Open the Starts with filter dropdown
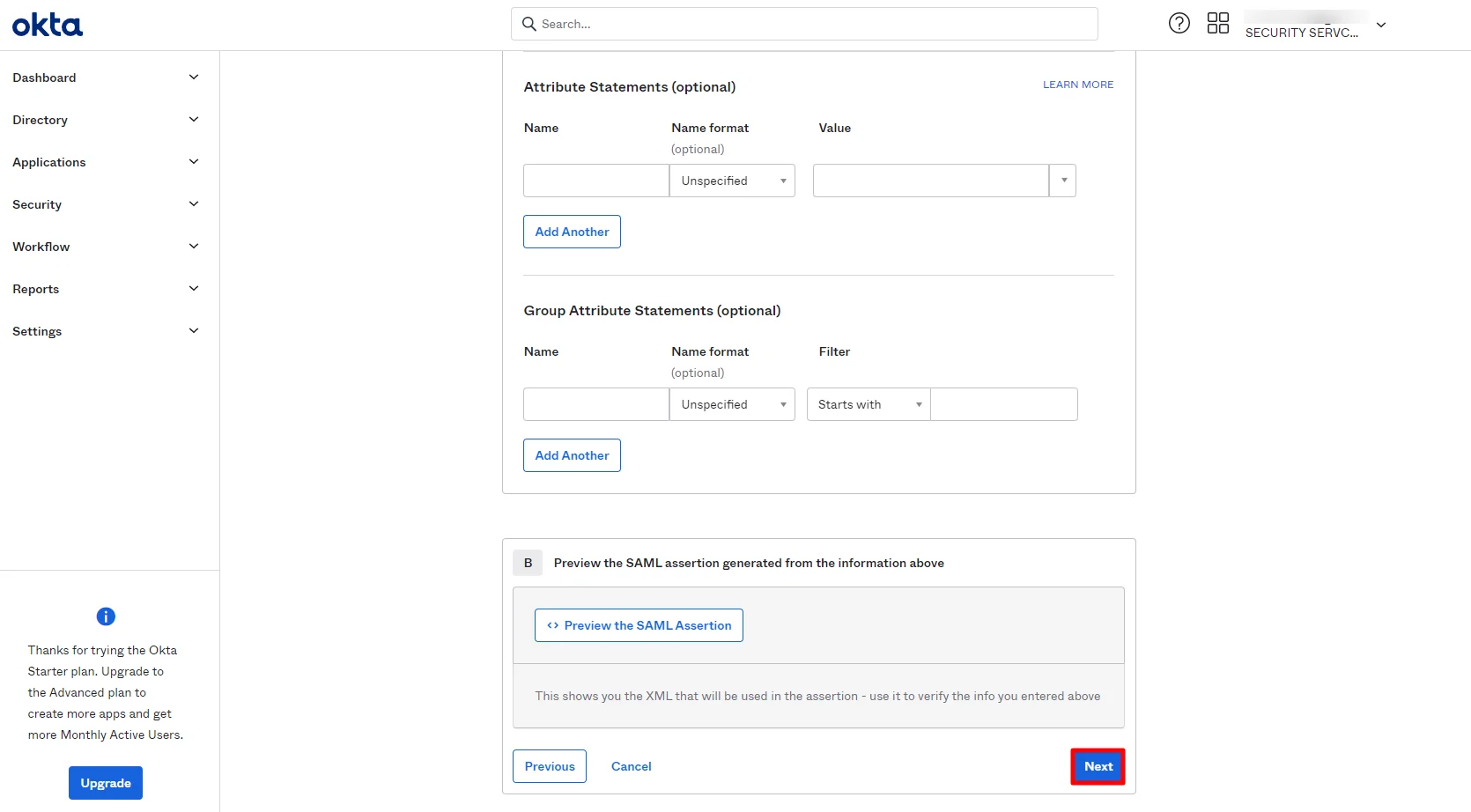The image size is (1471, 812). (867, 403)
